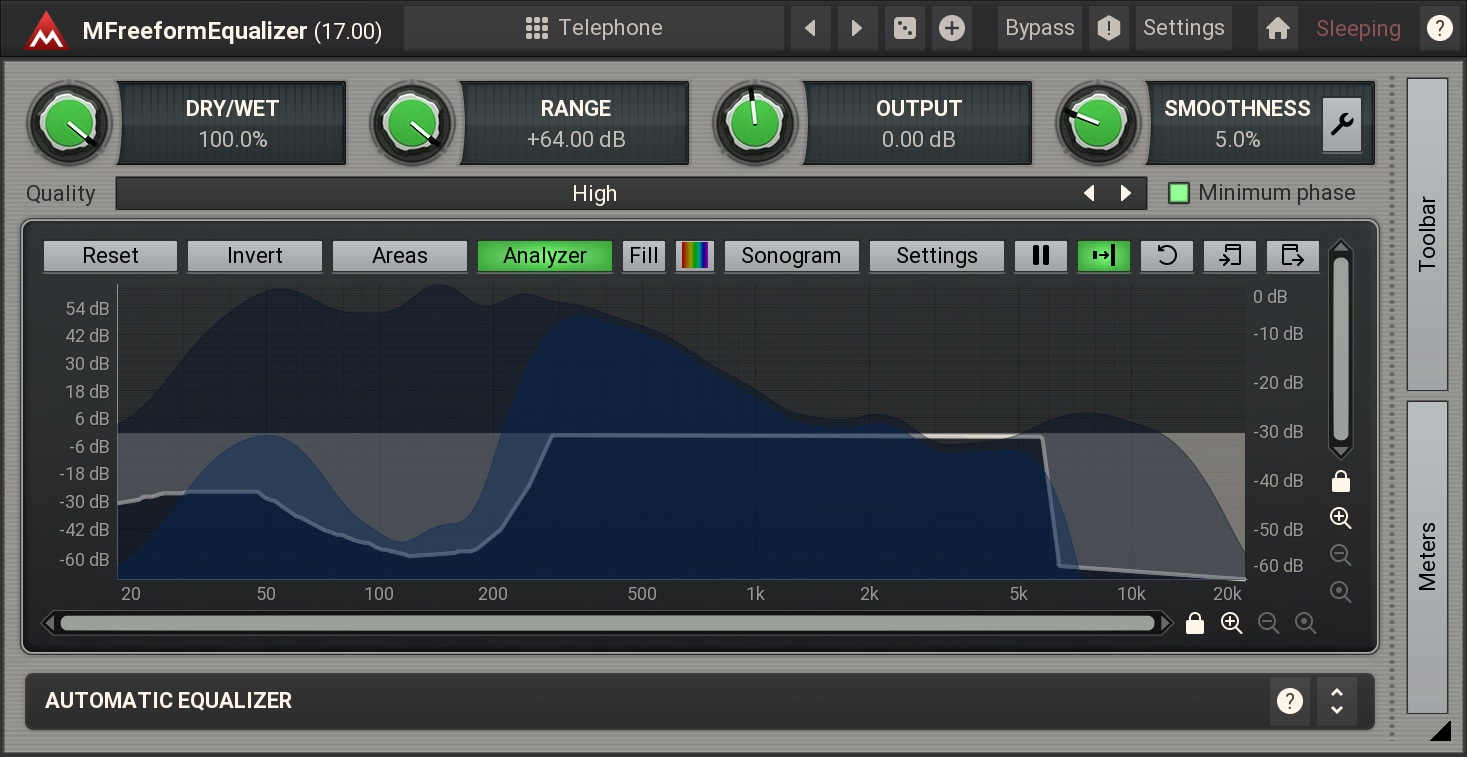Click the home icon in title bar
This screenshot has width=1467, height=757.
(x=1277, y=28)
